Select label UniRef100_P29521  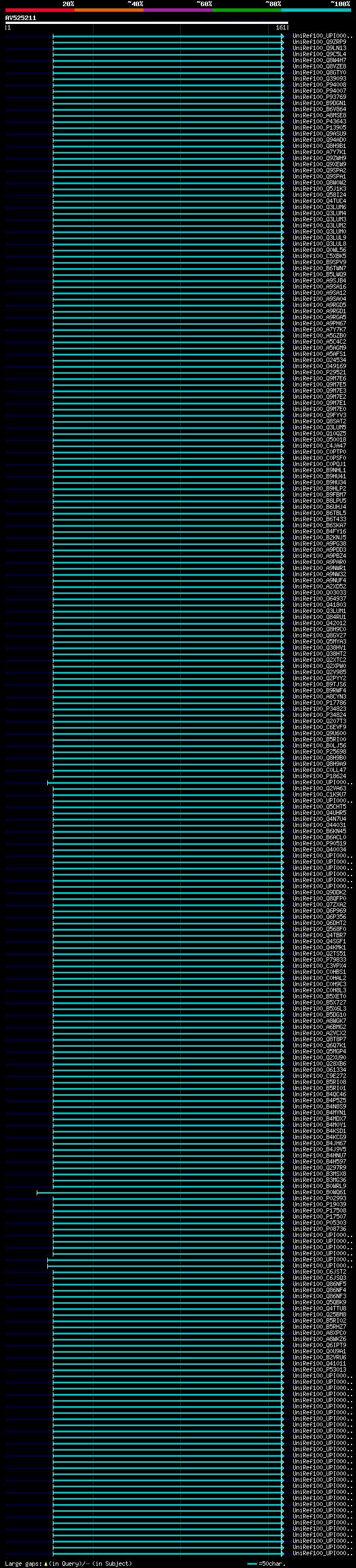pos(319,373)
